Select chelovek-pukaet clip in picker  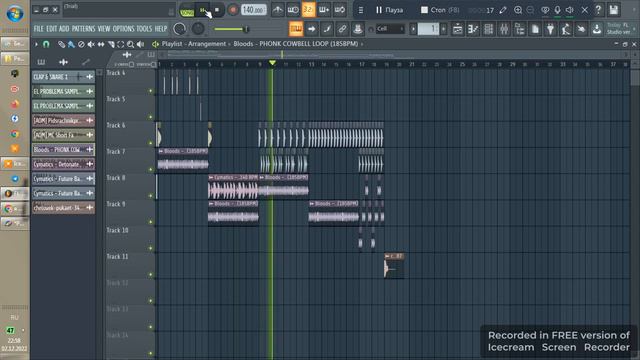[x=63, y=208]
